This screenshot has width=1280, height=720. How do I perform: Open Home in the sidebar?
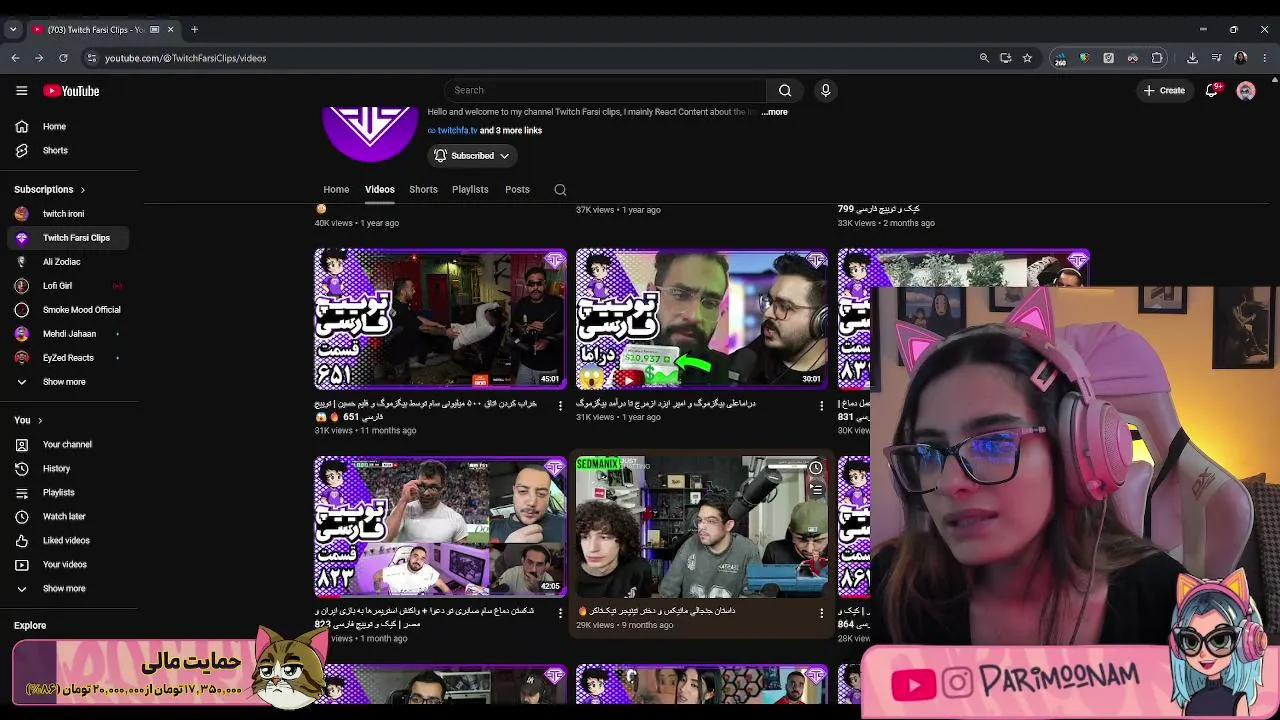[x=68, y=127]
